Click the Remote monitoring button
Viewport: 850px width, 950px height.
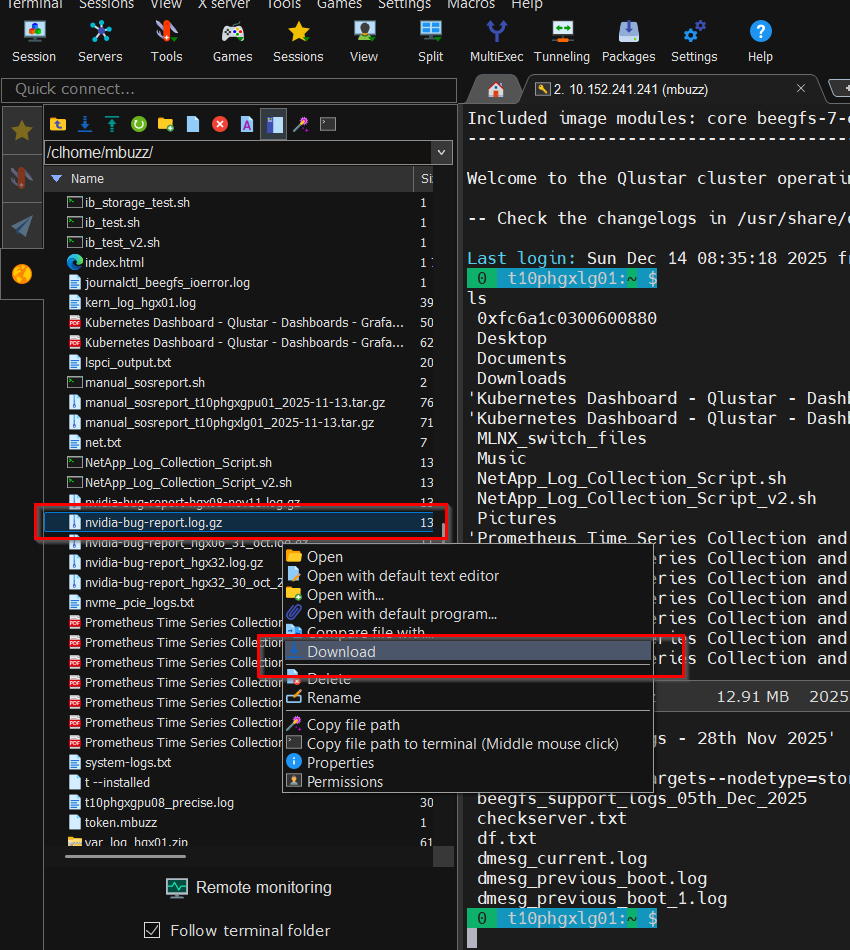click(249, 888)
